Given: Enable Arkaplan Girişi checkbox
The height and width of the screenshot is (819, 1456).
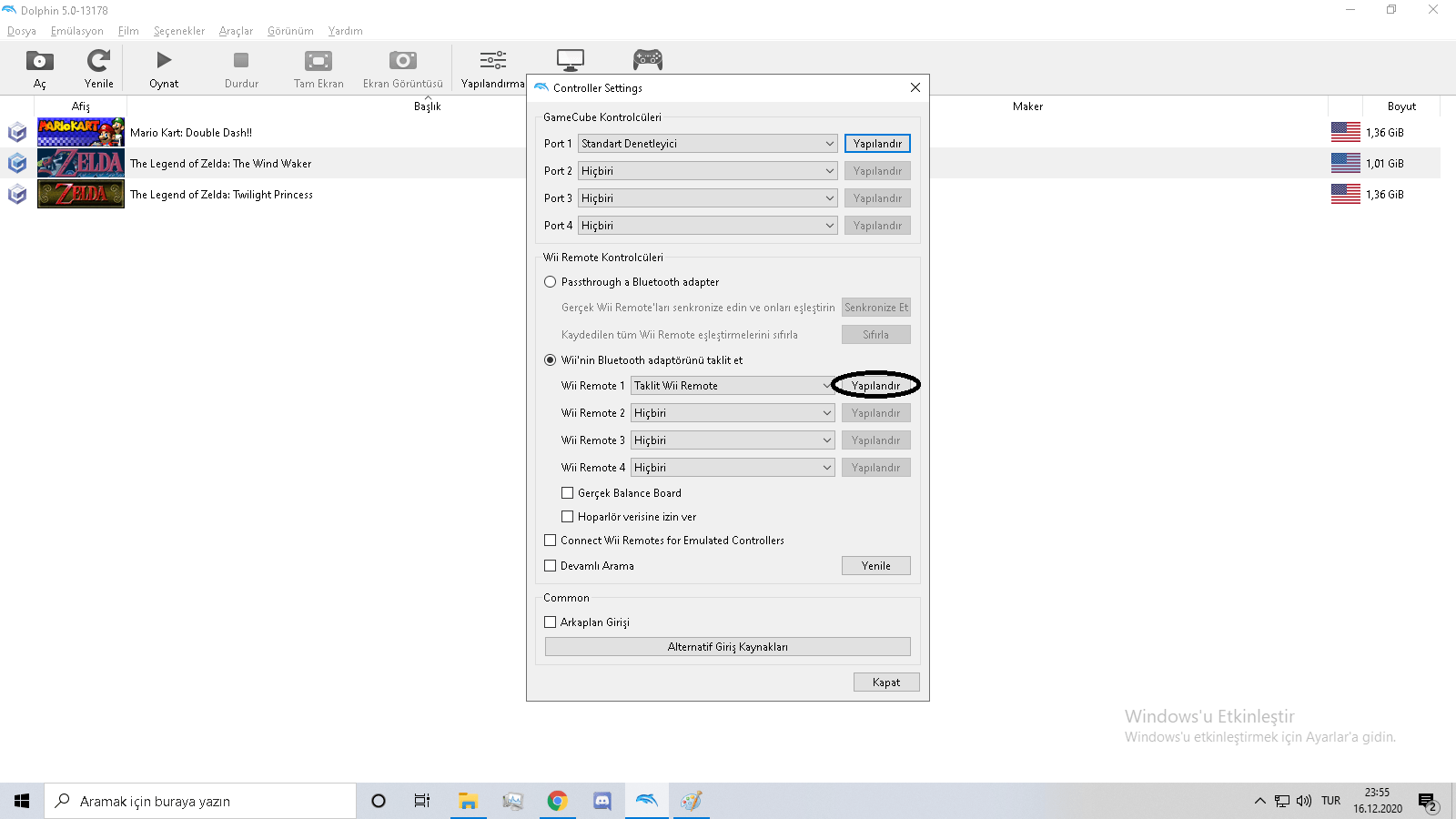Looking at the screenshot, I should tap(550, 622).
